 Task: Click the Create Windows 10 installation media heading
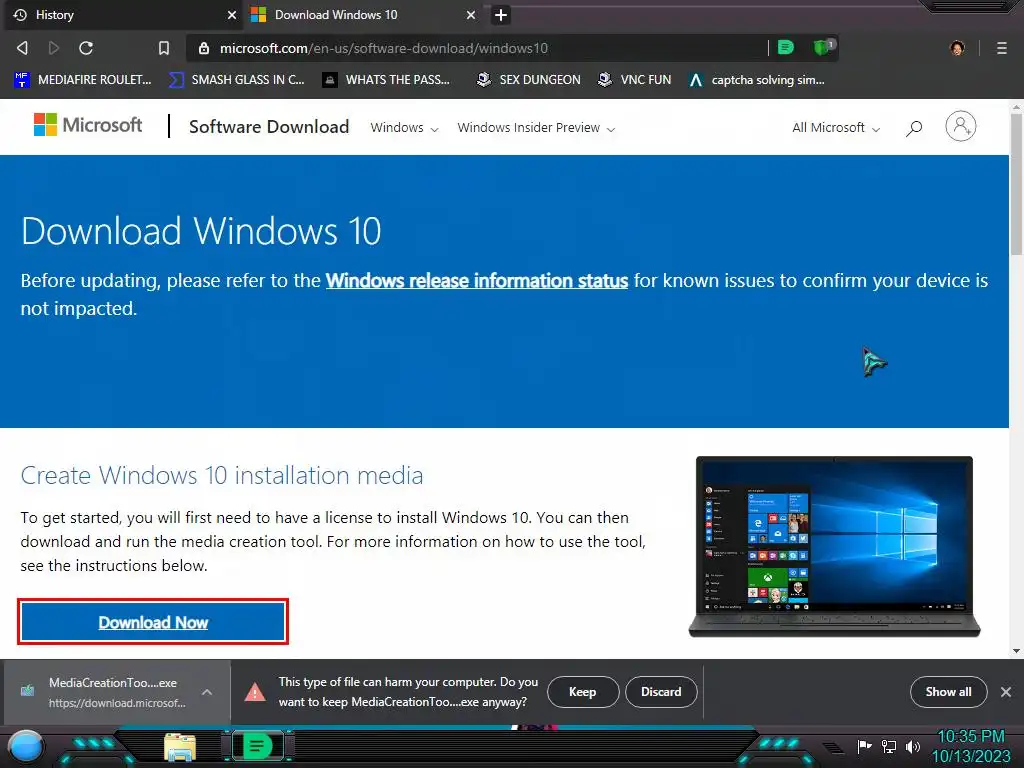tap(221, 475)
